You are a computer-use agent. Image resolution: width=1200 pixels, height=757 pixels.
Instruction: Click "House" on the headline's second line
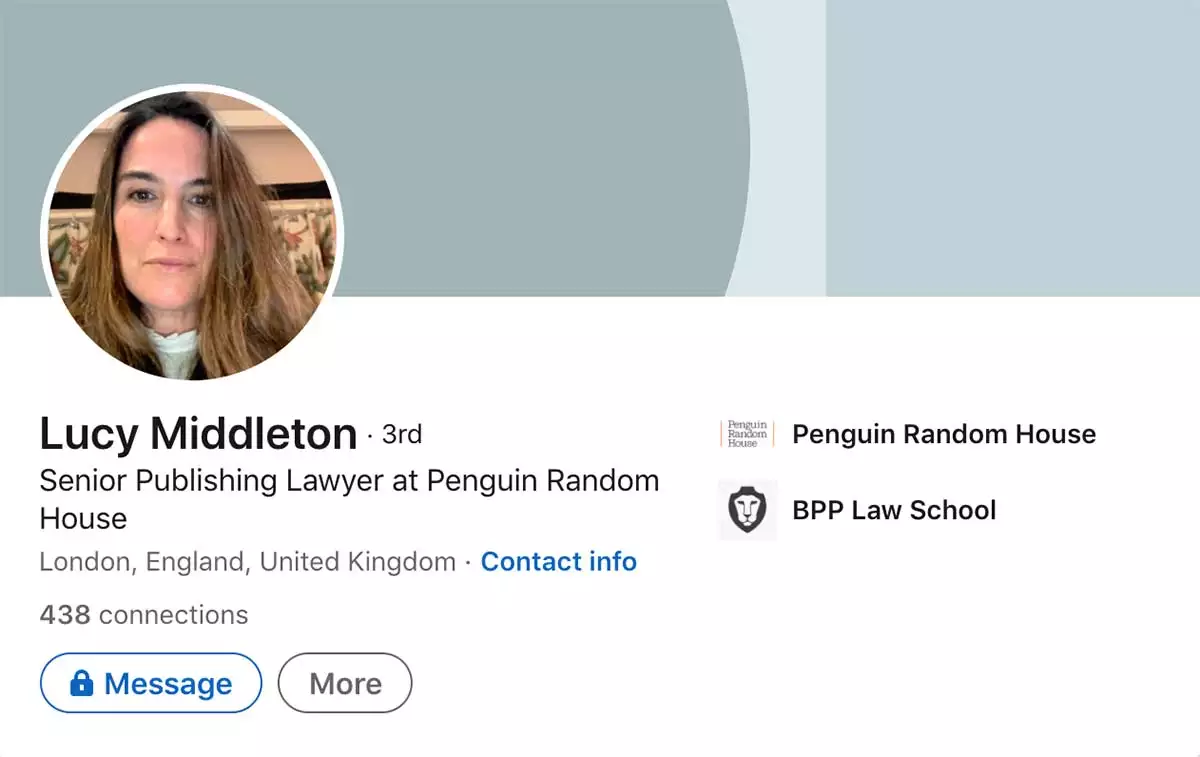coord(83,519)
